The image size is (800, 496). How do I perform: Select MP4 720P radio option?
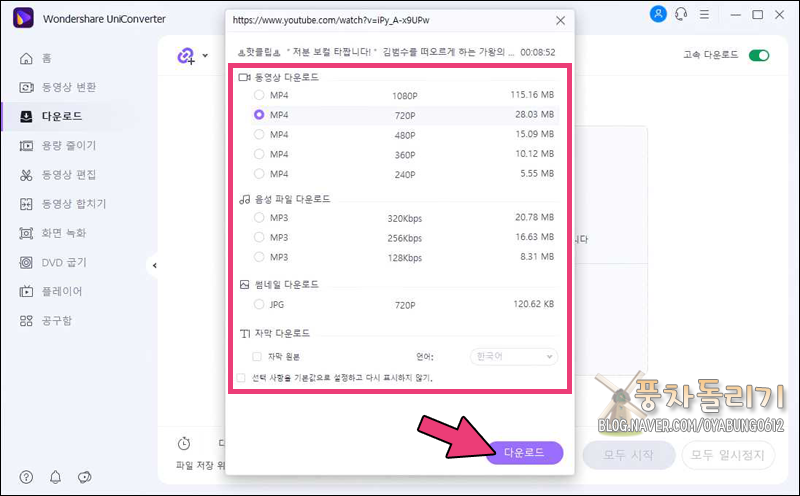259,115
